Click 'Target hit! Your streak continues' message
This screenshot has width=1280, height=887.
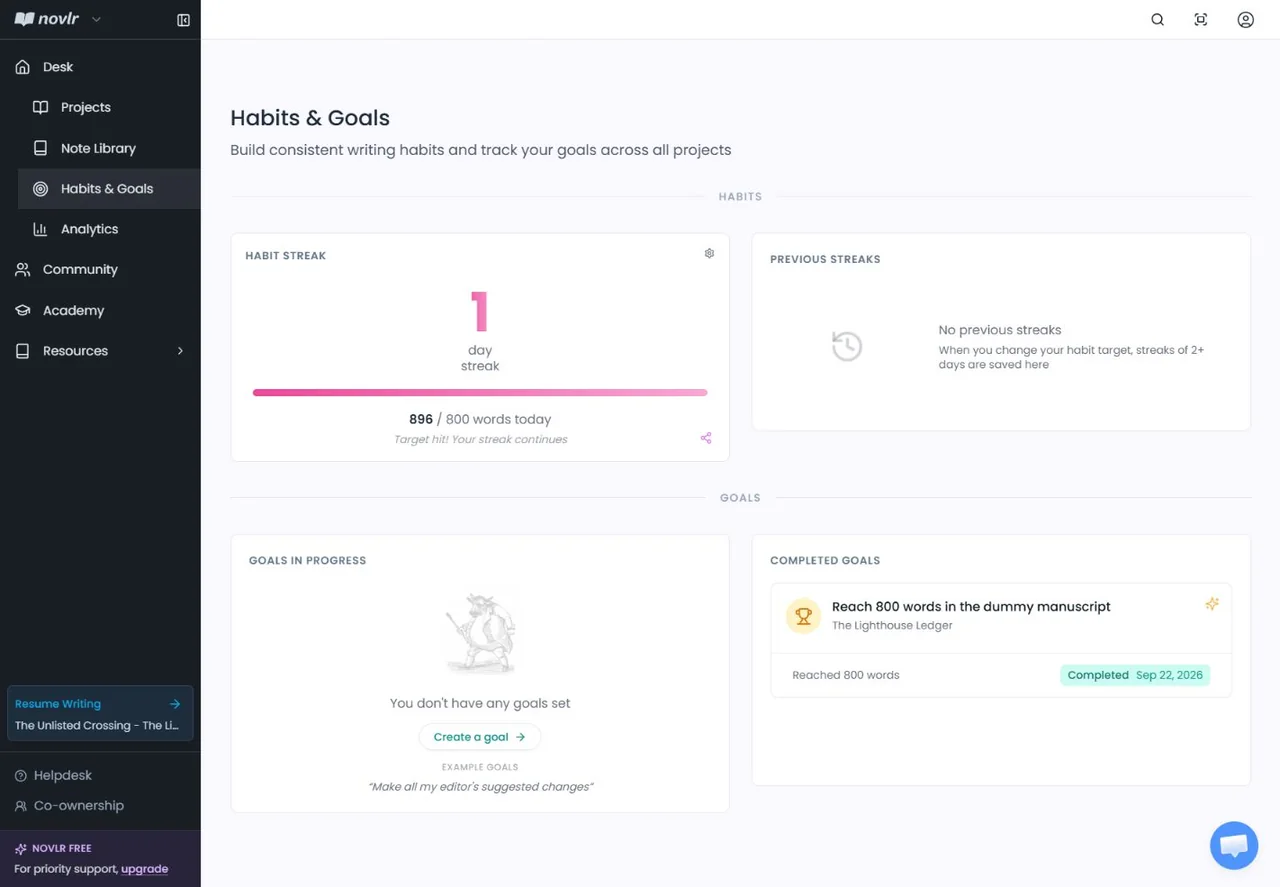point(480,440)
